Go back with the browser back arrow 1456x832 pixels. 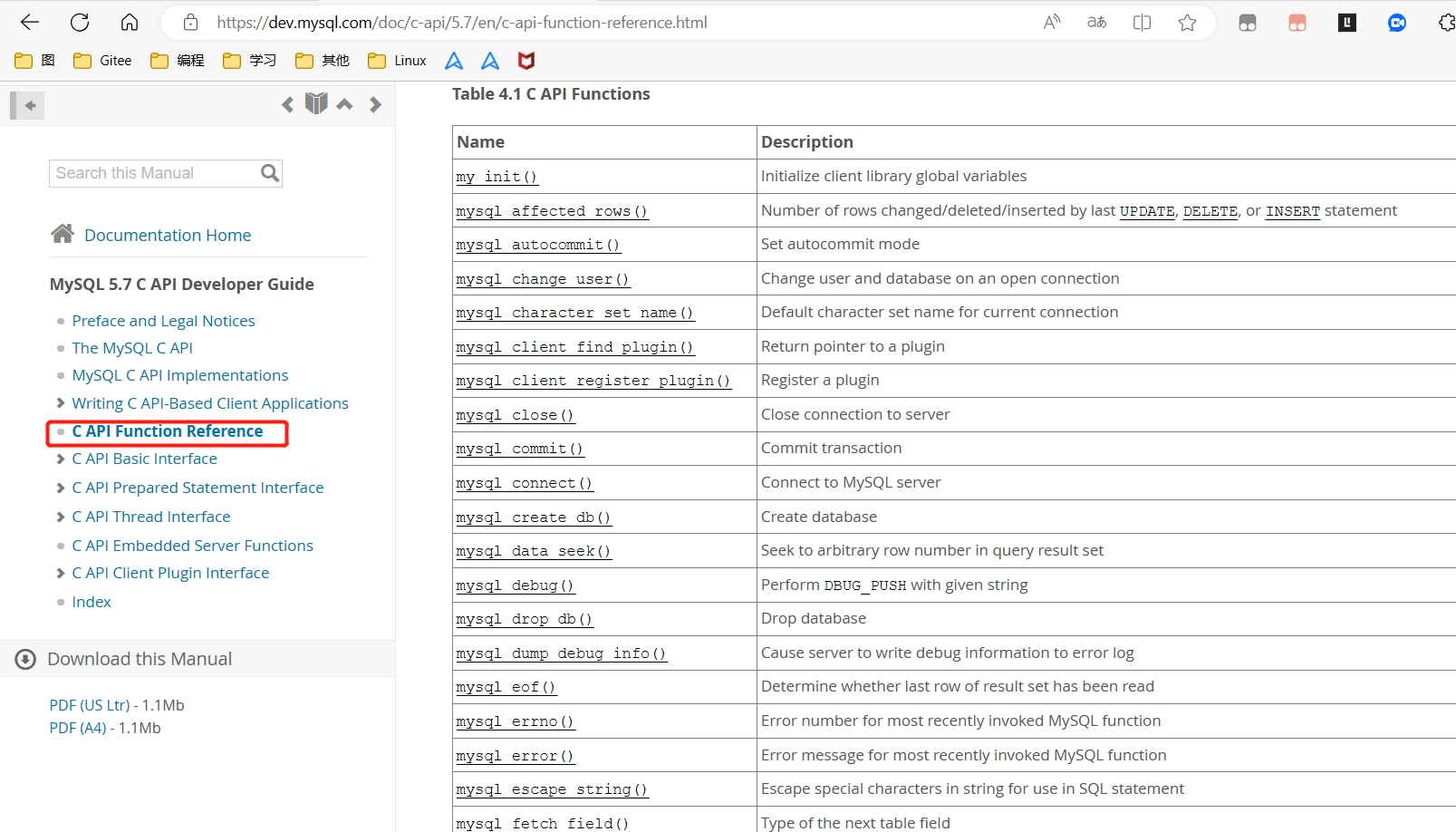30,23
